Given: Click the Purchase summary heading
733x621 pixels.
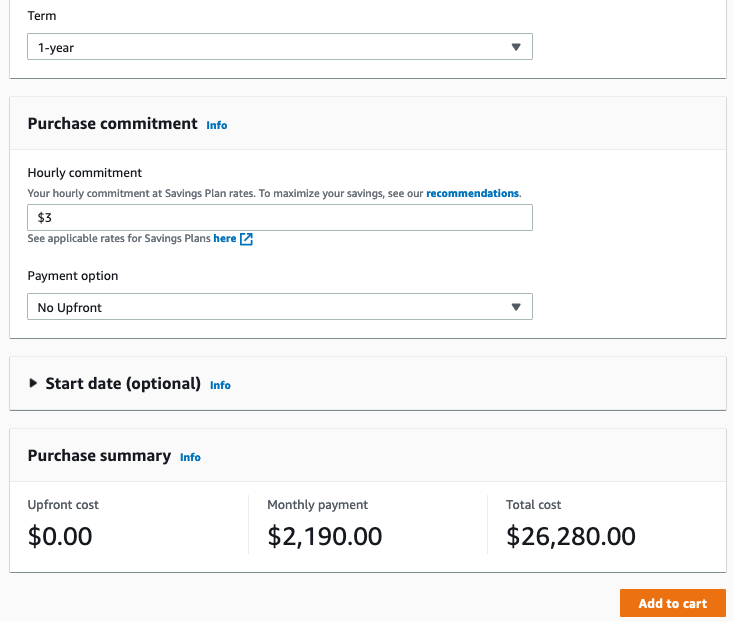Looking at the screenshot, I should (99, 456).
